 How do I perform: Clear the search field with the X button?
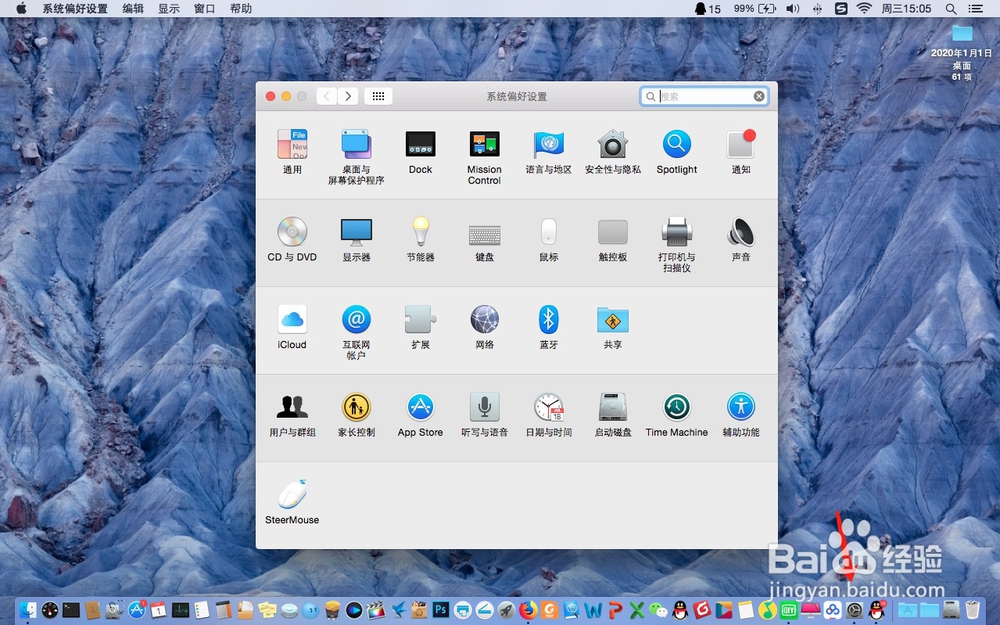tap(759, 96)
